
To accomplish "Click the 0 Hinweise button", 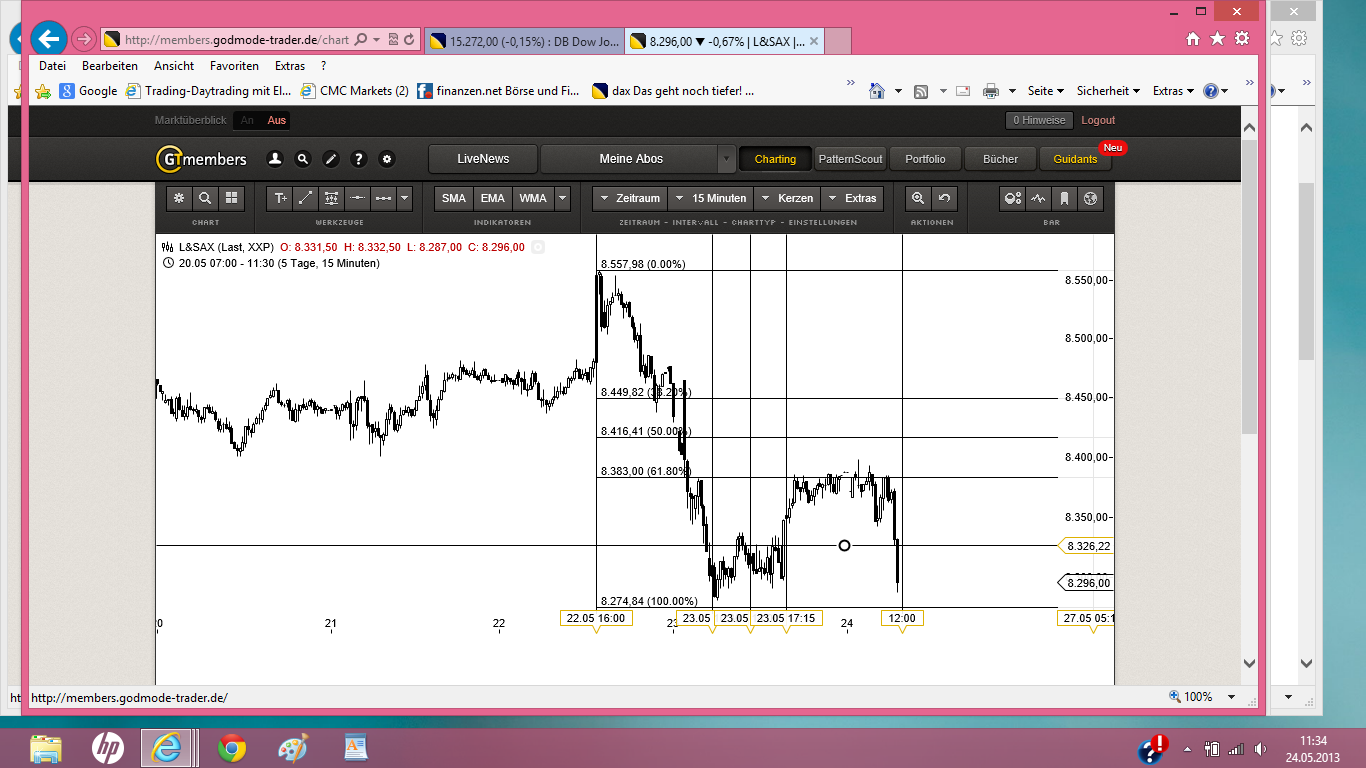I will [1039, 120].
